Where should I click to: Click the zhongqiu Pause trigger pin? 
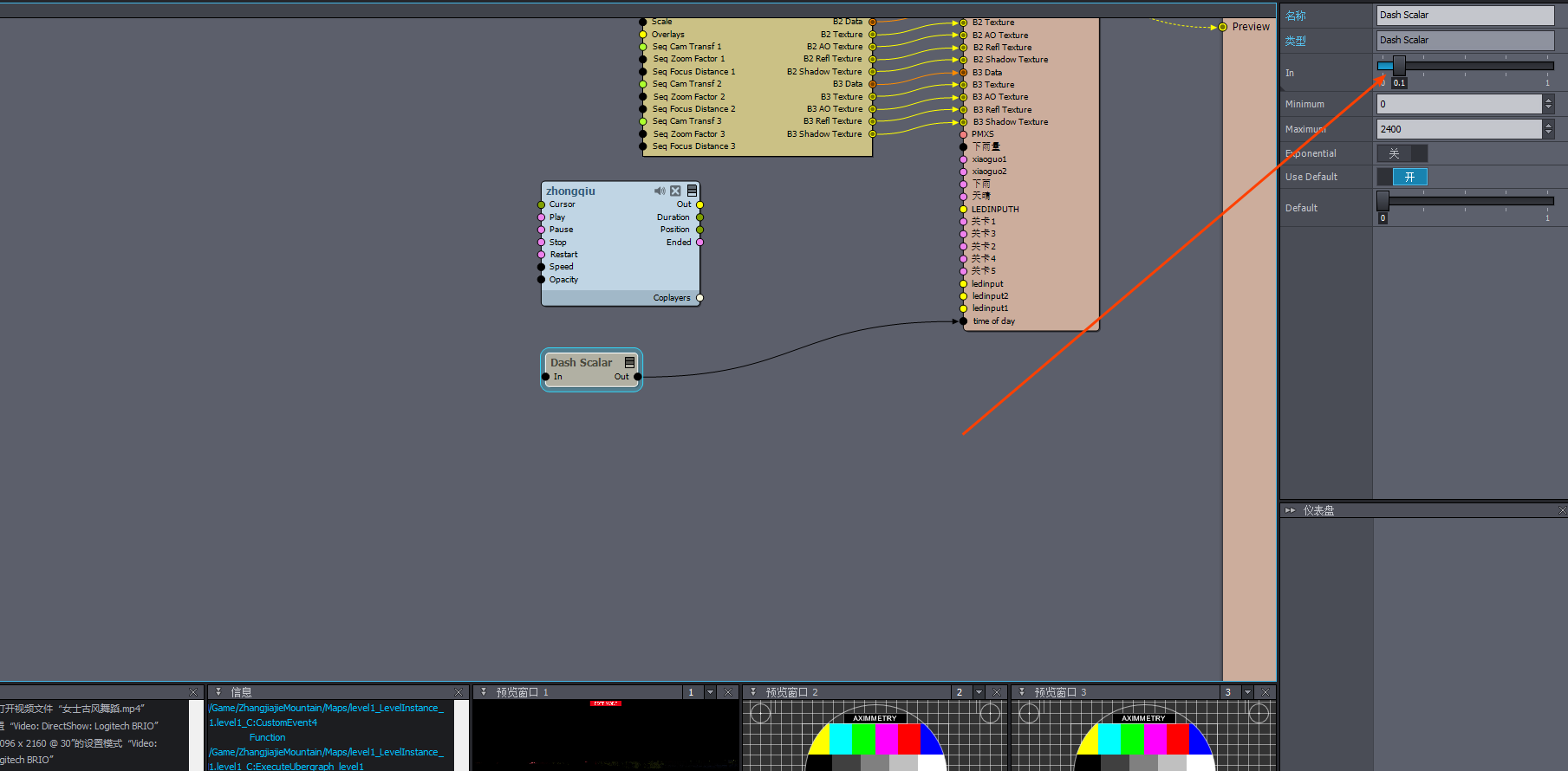542,230
